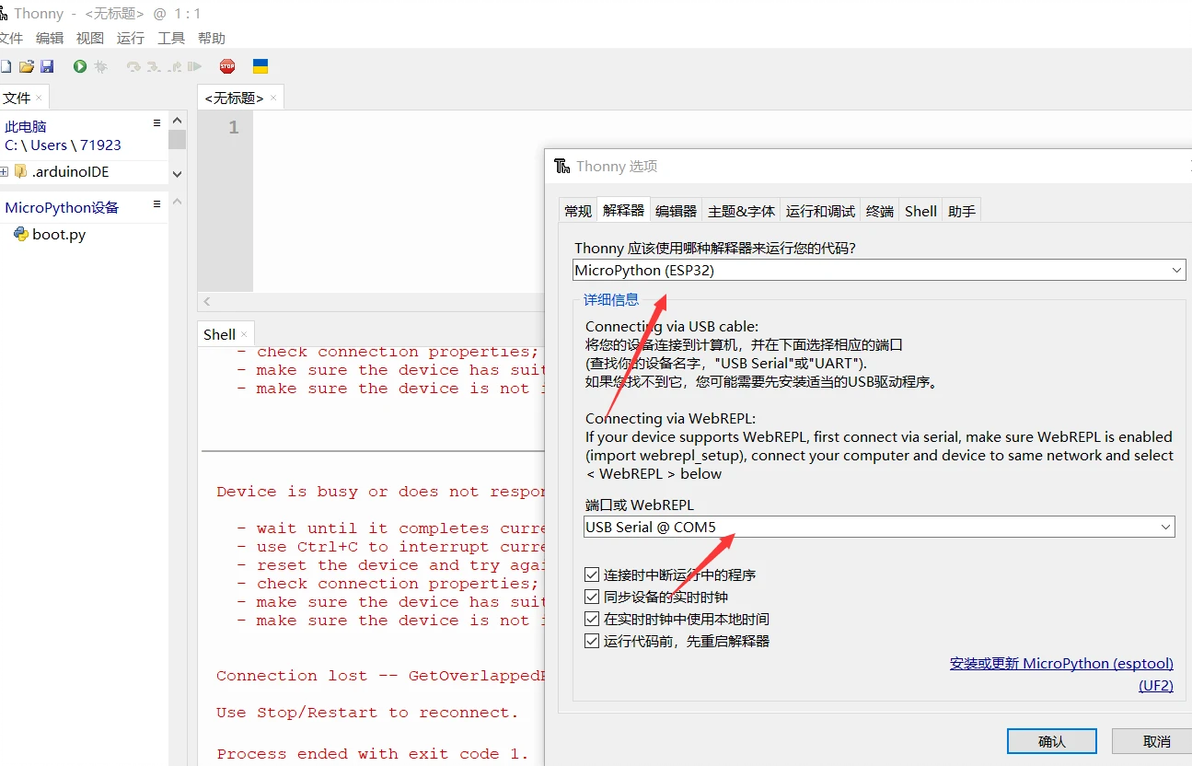
Task: Select the 文件 panel tab
Action: pos(17,98)
